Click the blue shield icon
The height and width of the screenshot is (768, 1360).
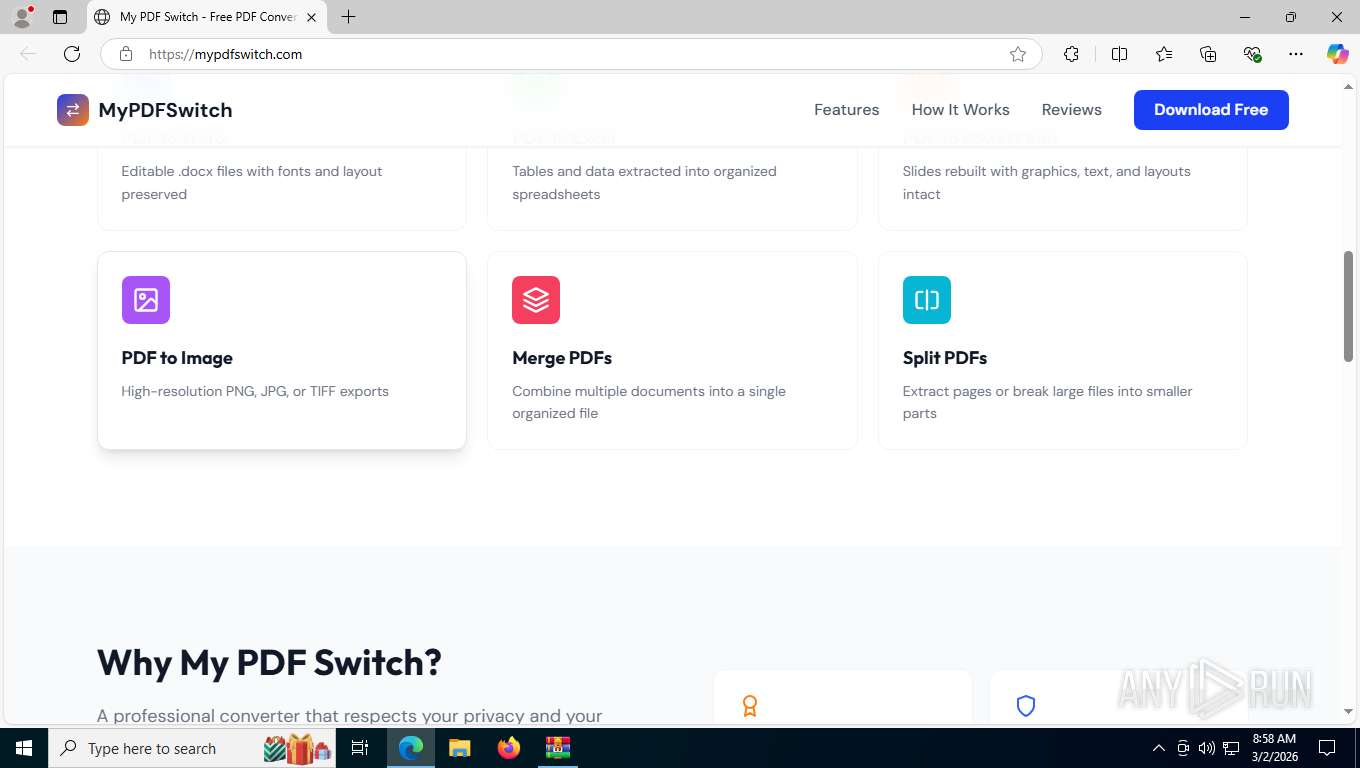(1025, 706)
